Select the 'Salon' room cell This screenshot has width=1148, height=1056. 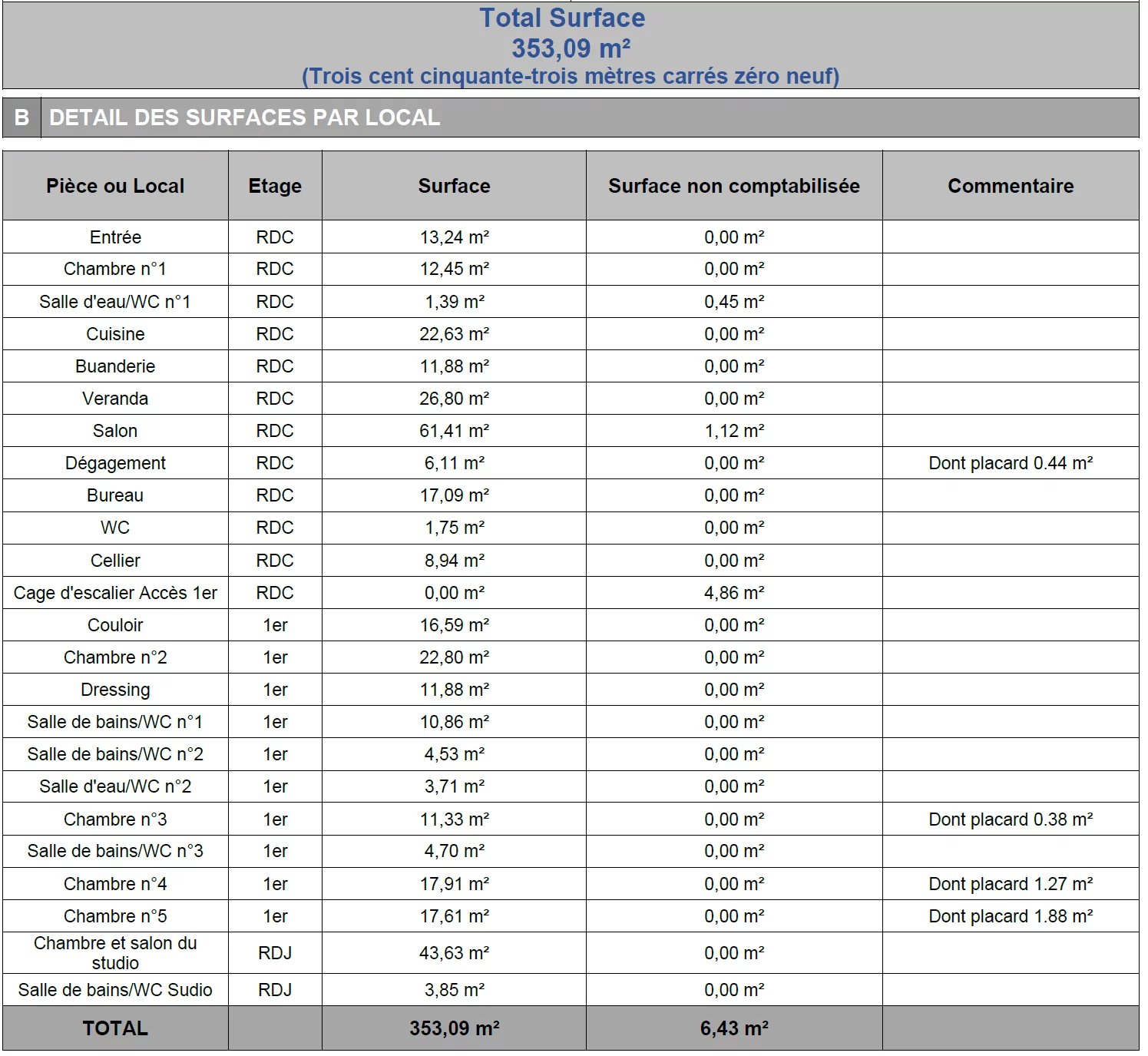click(x=115, y=431)
